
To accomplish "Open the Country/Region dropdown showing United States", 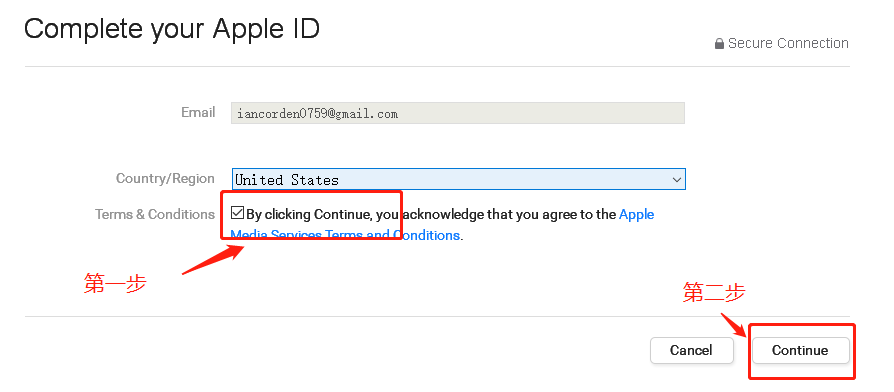I will [458, 179].
